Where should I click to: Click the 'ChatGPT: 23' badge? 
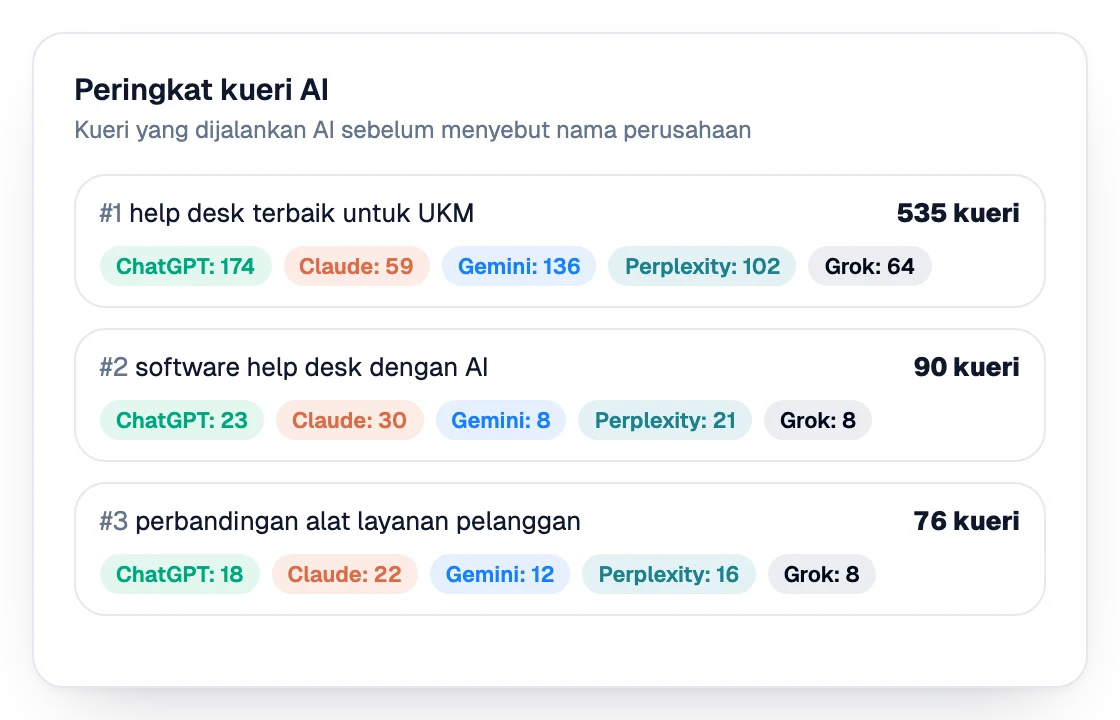[x=182, y=420]
